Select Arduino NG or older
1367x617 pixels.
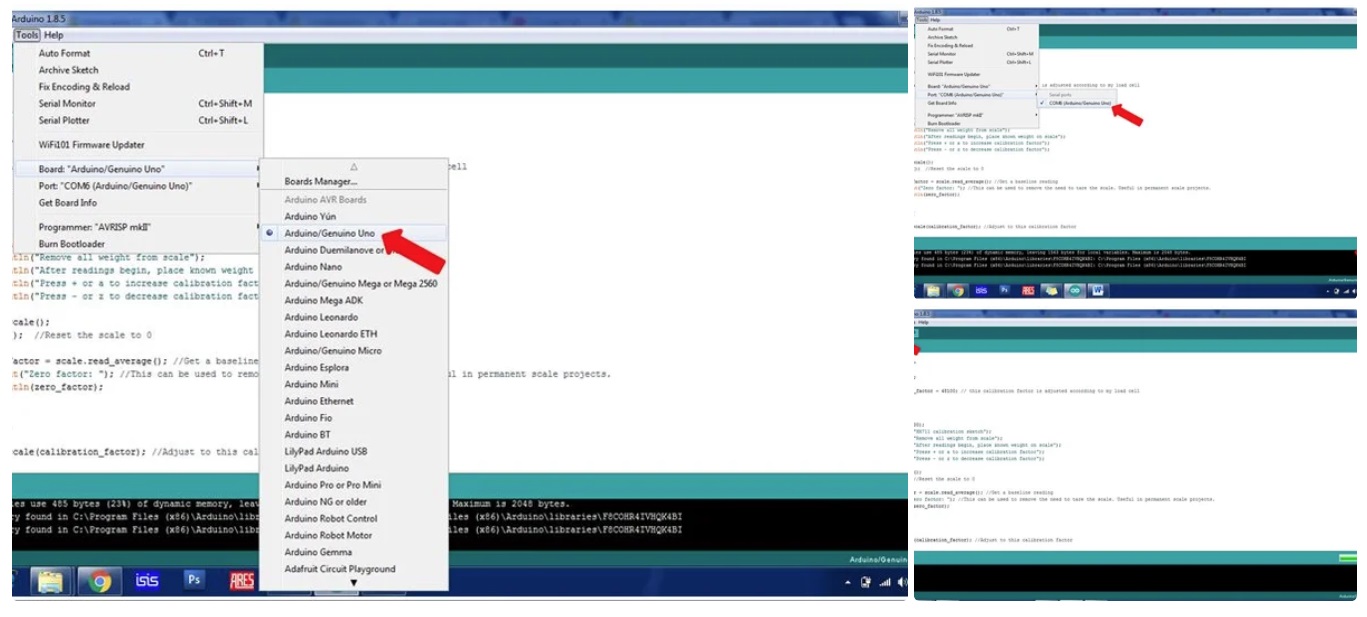pyautogui.click(x=354, y=502)
